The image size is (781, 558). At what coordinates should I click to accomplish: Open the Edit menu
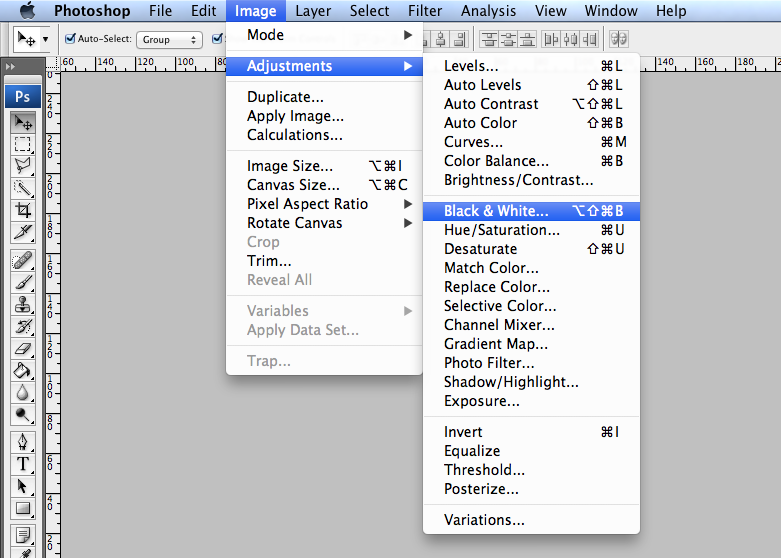(x=203, y=10)
